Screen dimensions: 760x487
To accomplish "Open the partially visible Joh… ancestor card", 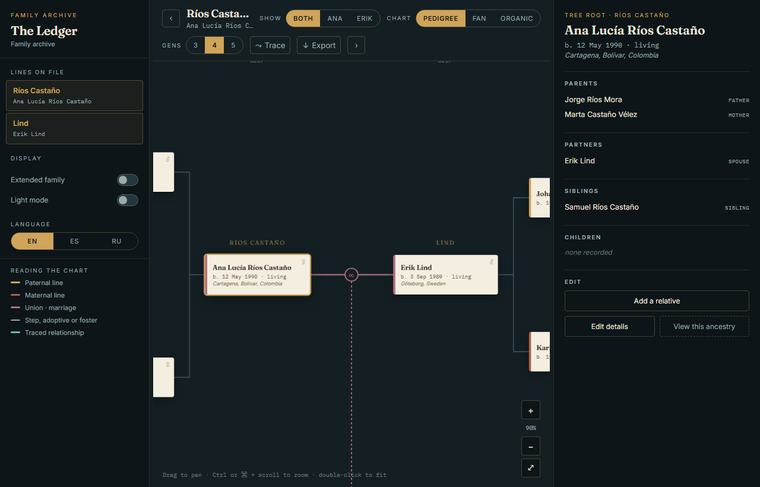I will 539,198.
